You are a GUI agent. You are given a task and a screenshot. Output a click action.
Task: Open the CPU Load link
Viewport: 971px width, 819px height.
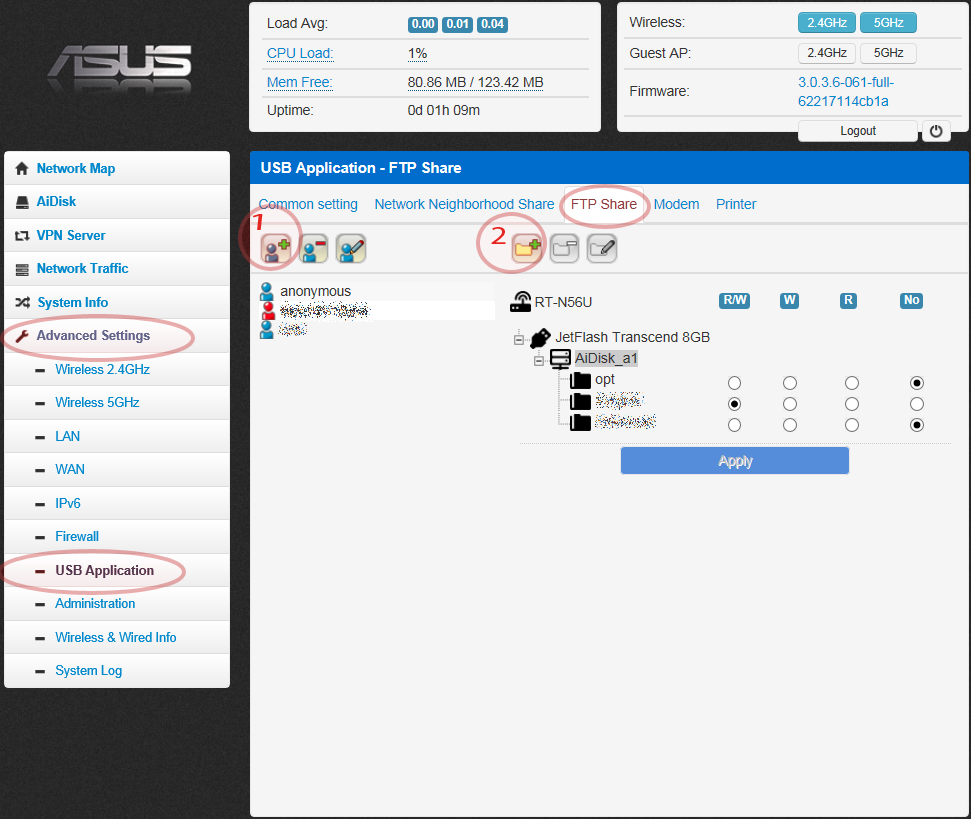click(300, 53)
